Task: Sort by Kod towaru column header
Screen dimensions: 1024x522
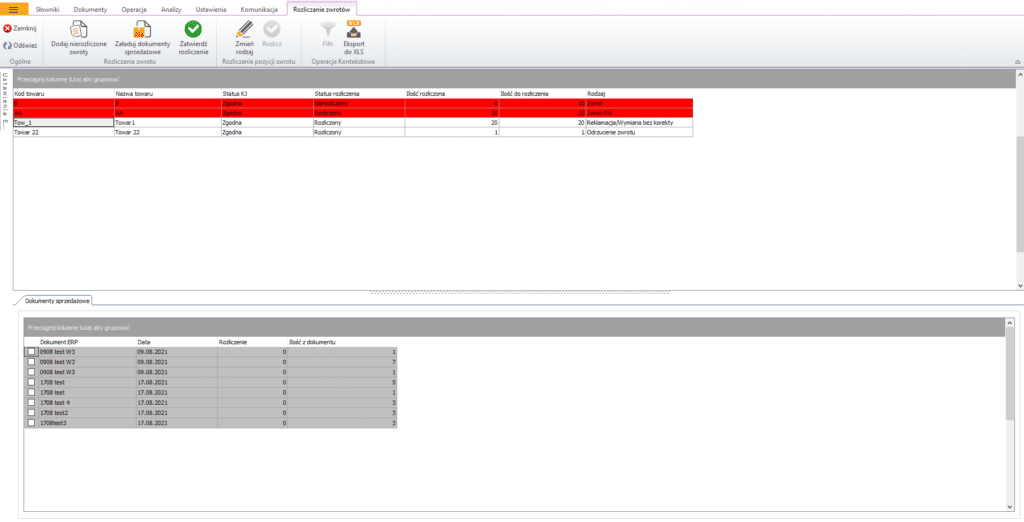Action: [x=63, y=93]
